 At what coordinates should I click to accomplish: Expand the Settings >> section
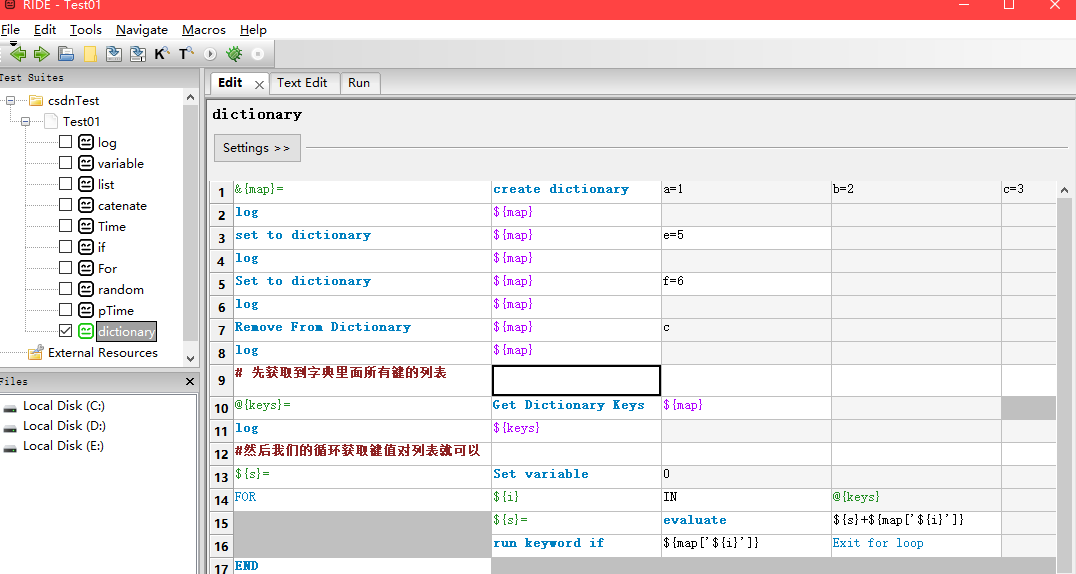coord(257,148)
